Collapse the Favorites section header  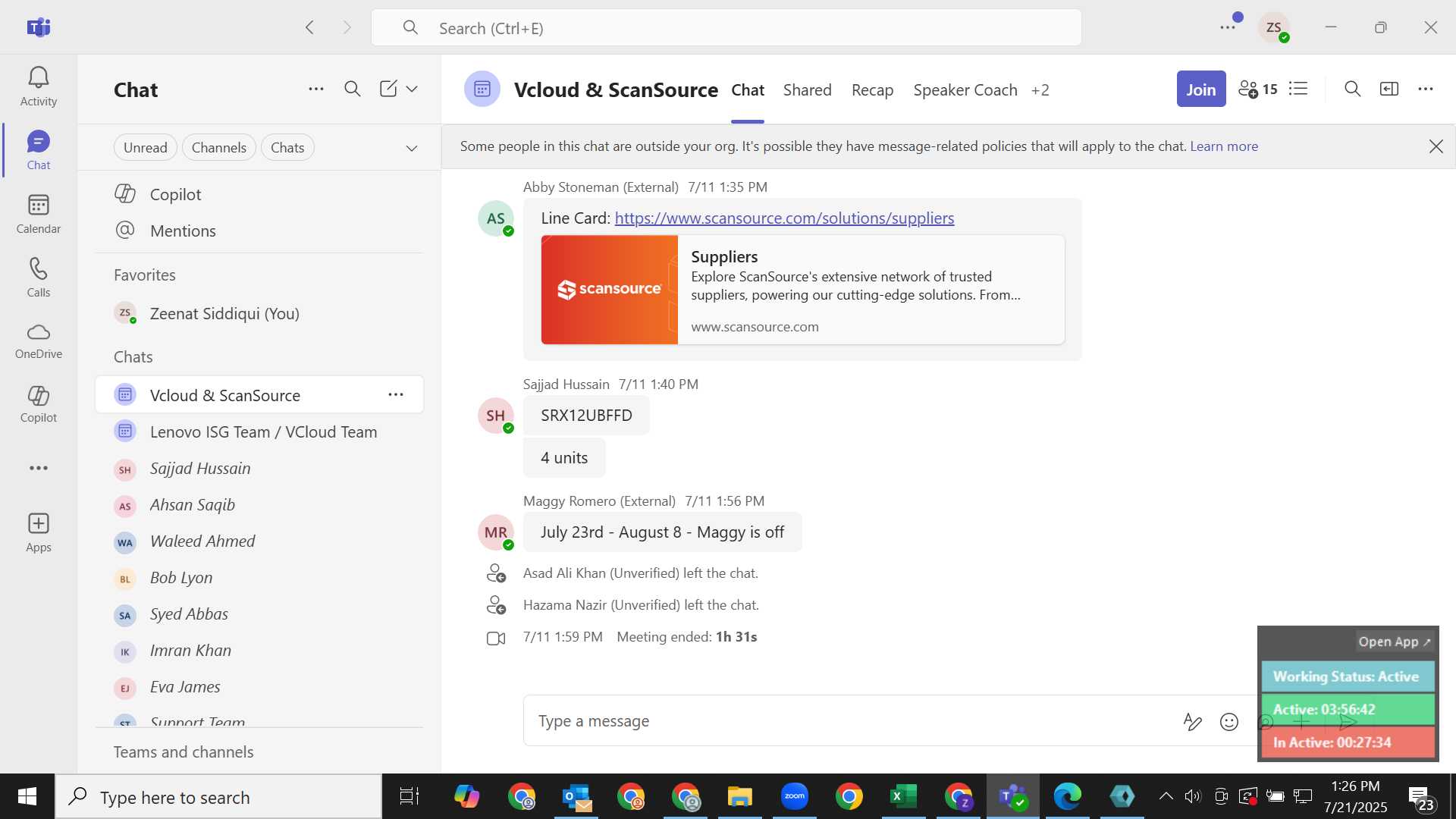145,275
